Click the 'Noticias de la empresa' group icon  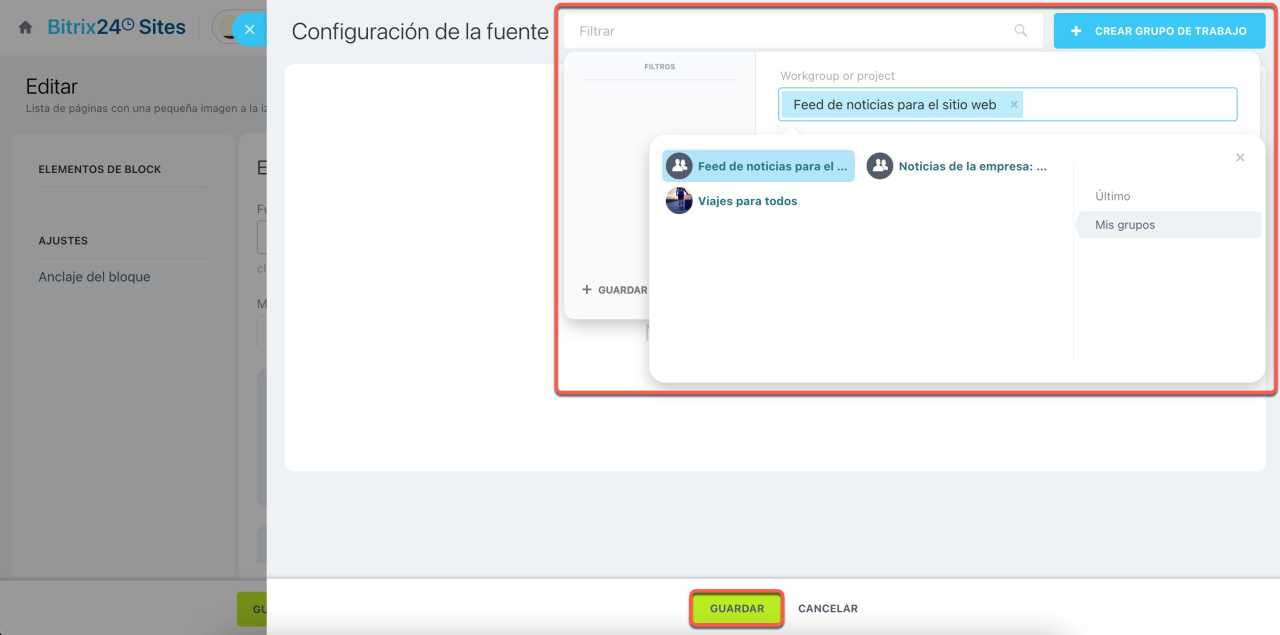pyautogui.click(x=879, y=166)
